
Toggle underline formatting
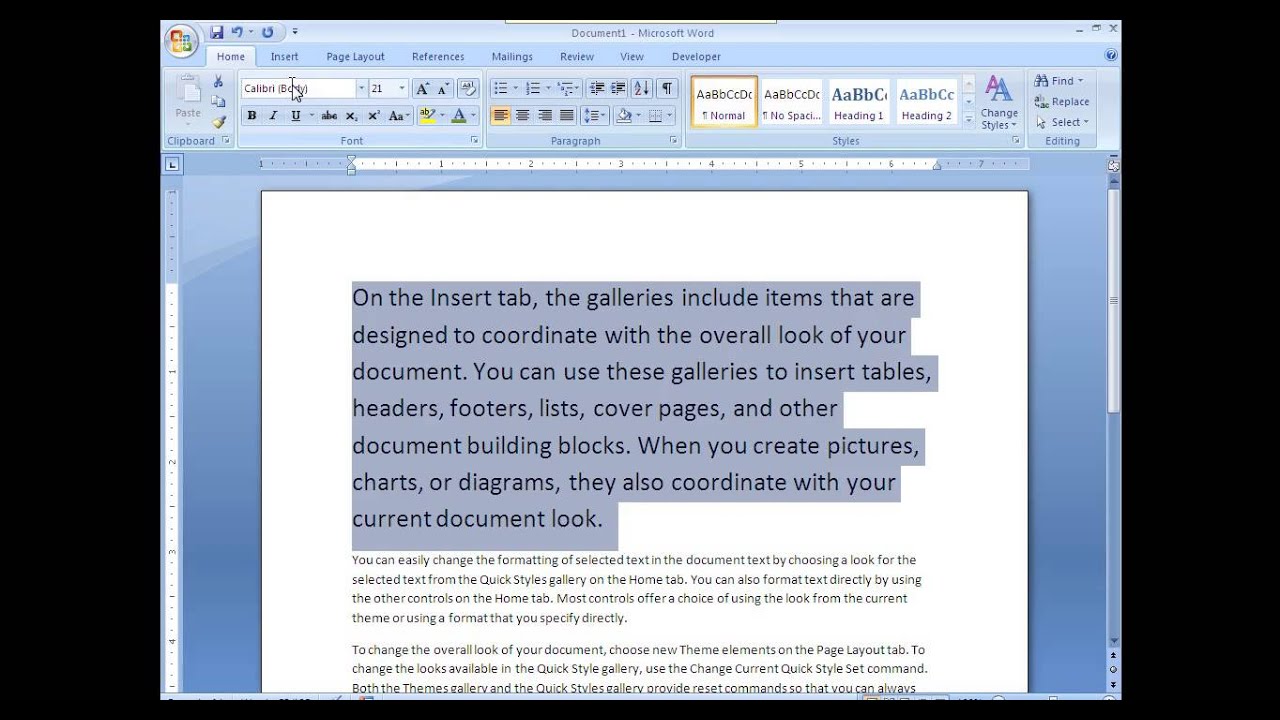(x=295, y=116)
